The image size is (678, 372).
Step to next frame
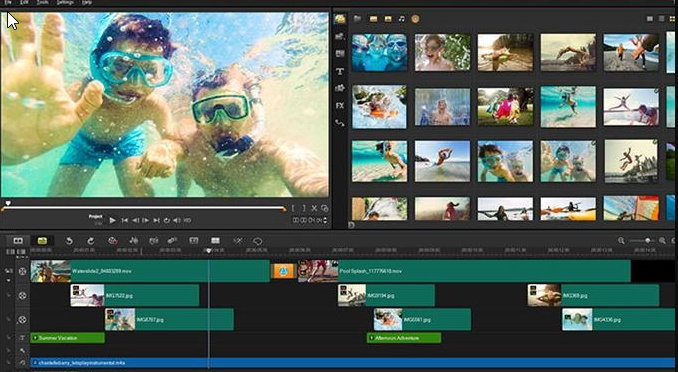[146, 220]
